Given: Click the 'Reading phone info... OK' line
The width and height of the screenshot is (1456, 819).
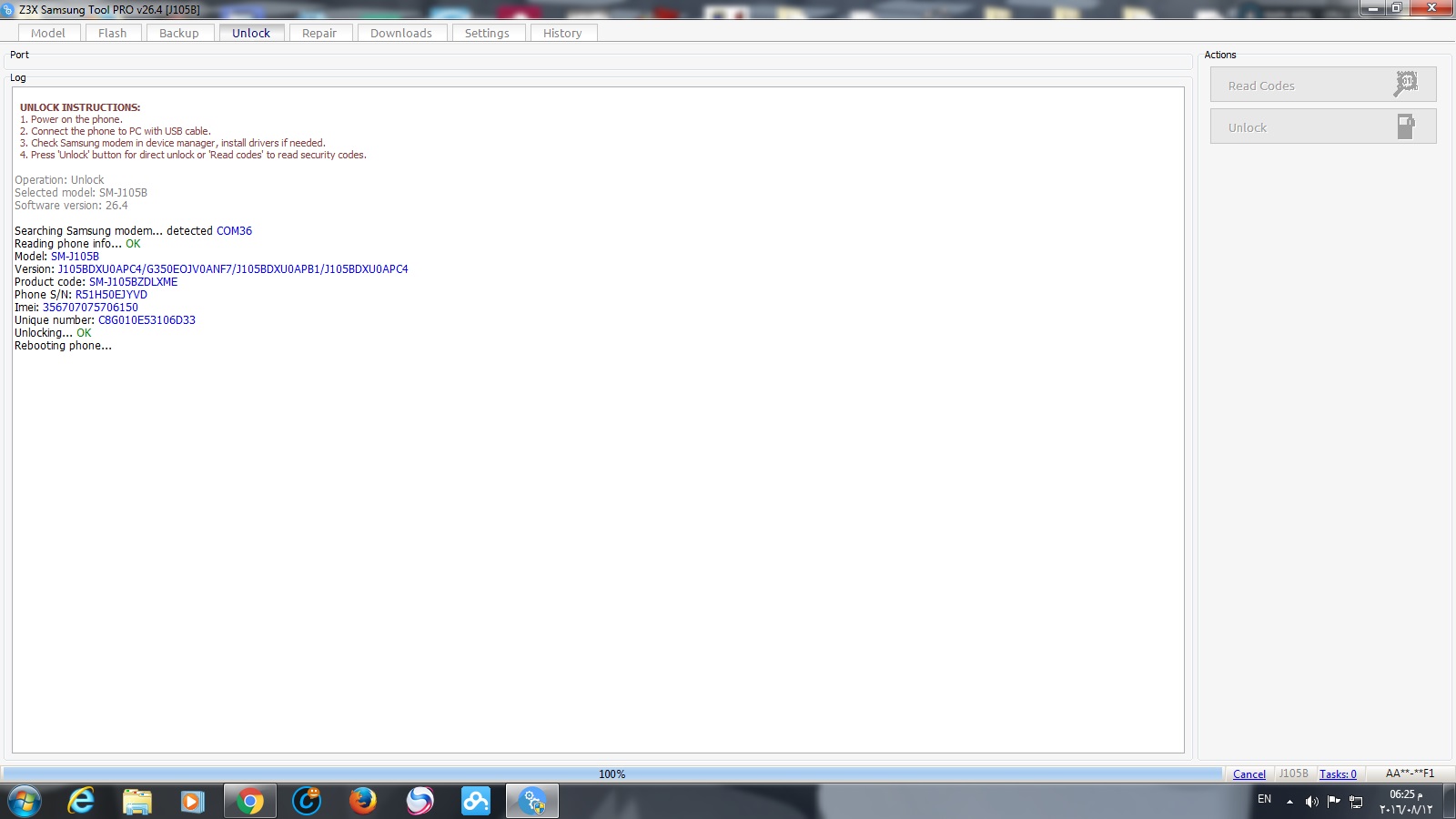Looking at the screenshot, I should click(x=77, y=244).
